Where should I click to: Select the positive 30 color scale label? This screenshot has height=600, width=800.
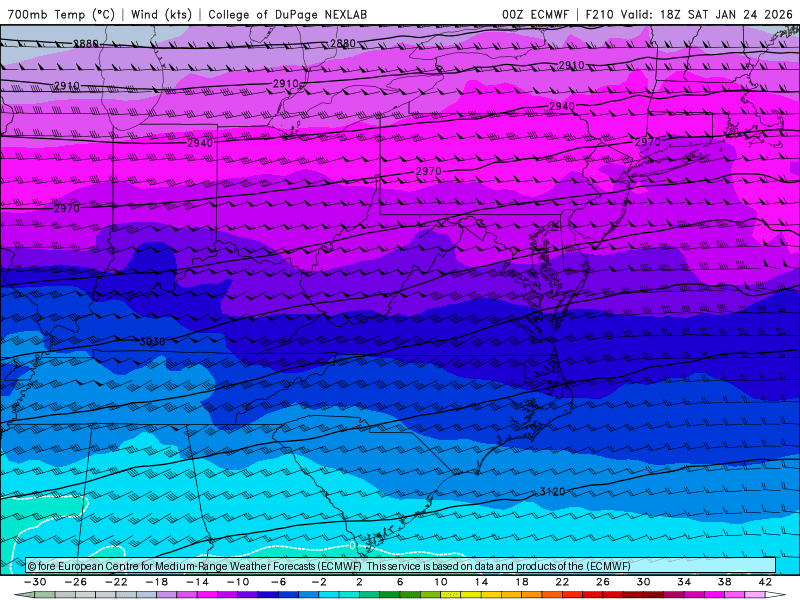(643, 582)
